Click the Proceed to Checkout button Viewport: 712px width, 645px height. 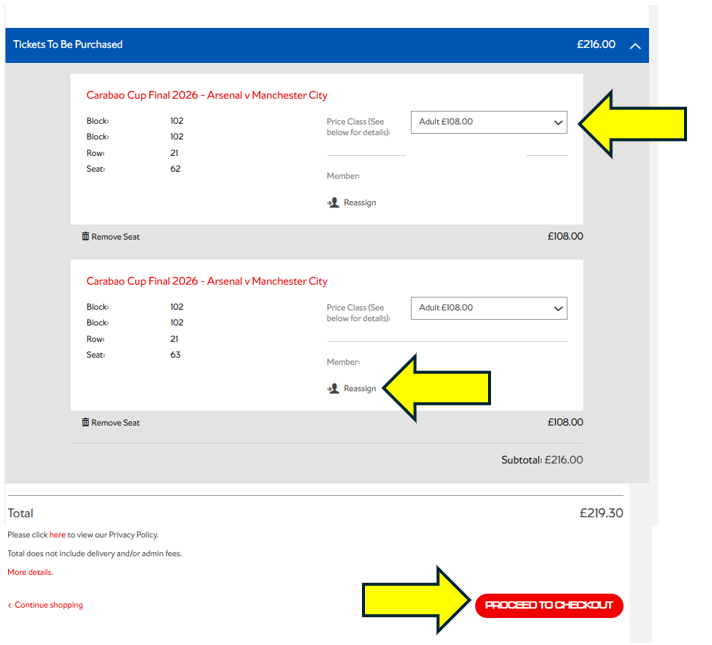click(549, 605)
